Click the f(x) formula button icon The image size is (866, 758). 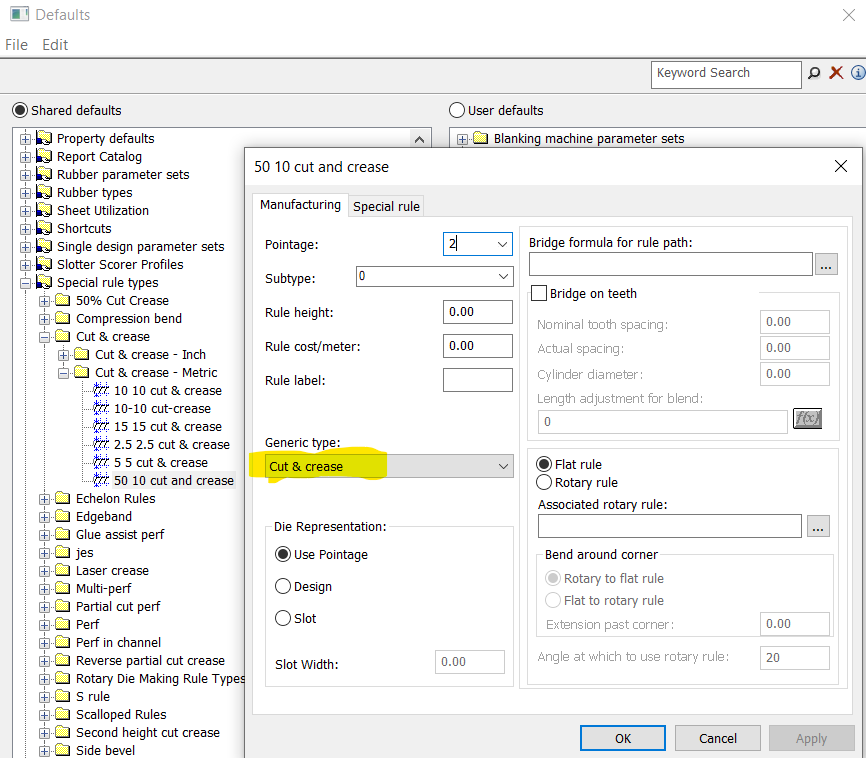806,419
